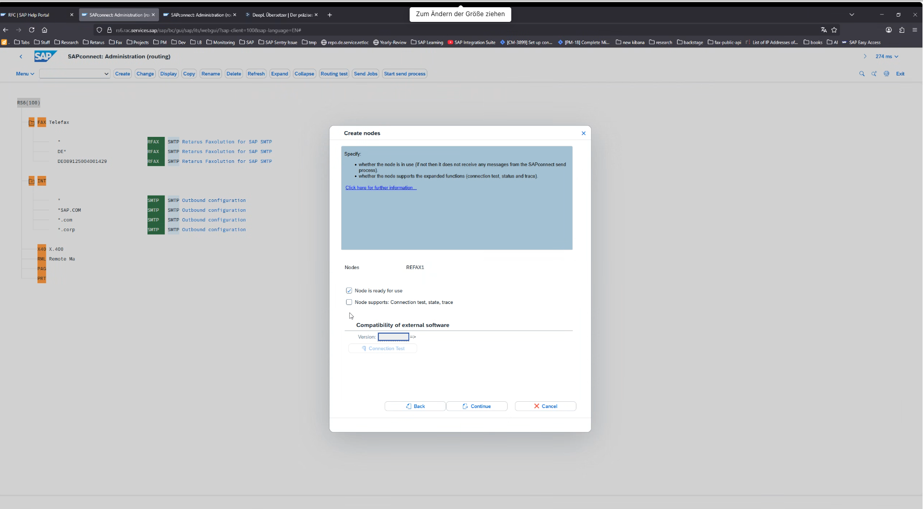The height and width of the screenshot is (509, 923).
Task: Click the SAP toolbar search icon
Action: 862,74
